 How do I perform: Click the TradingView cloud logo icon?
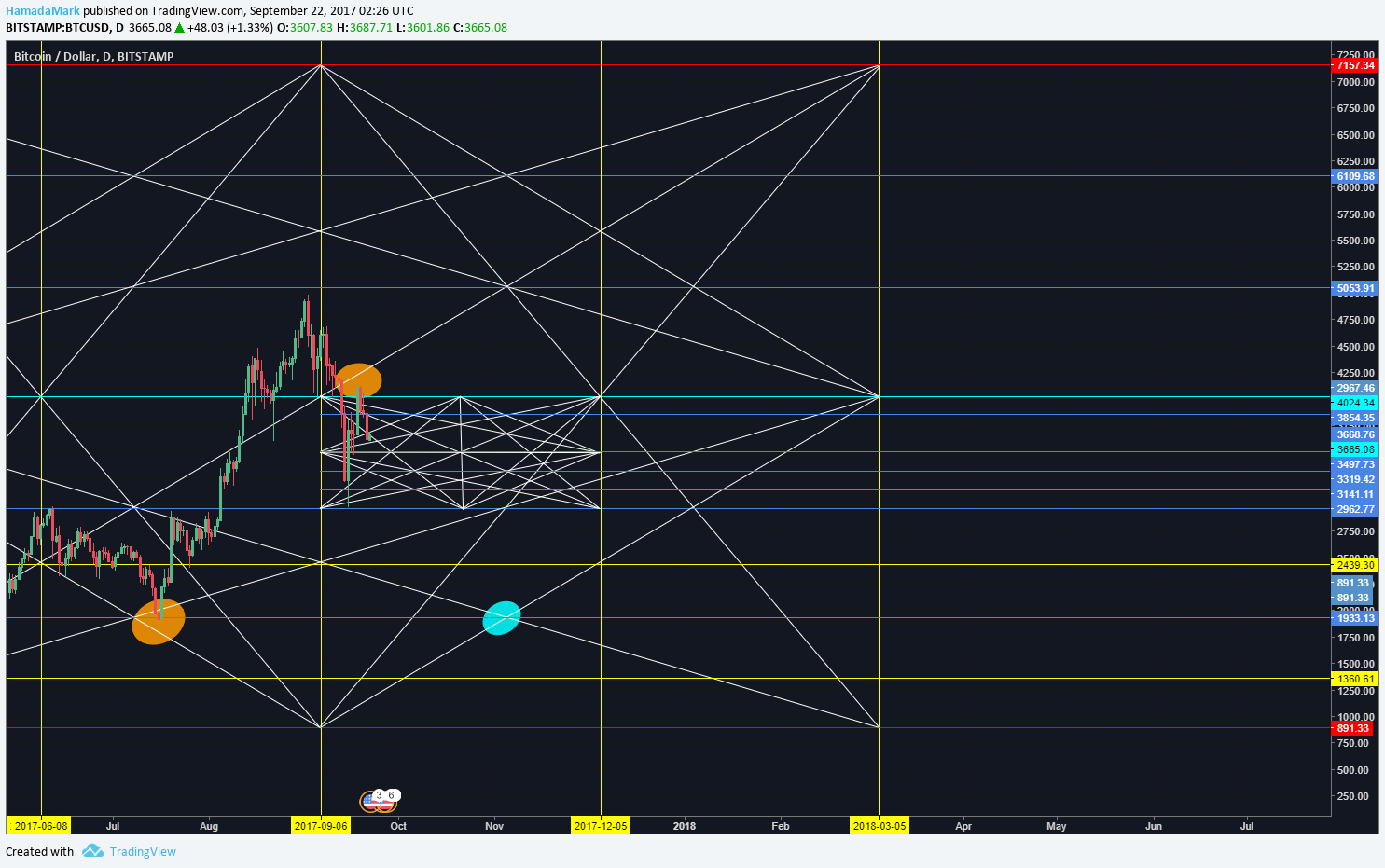(92, 850)
